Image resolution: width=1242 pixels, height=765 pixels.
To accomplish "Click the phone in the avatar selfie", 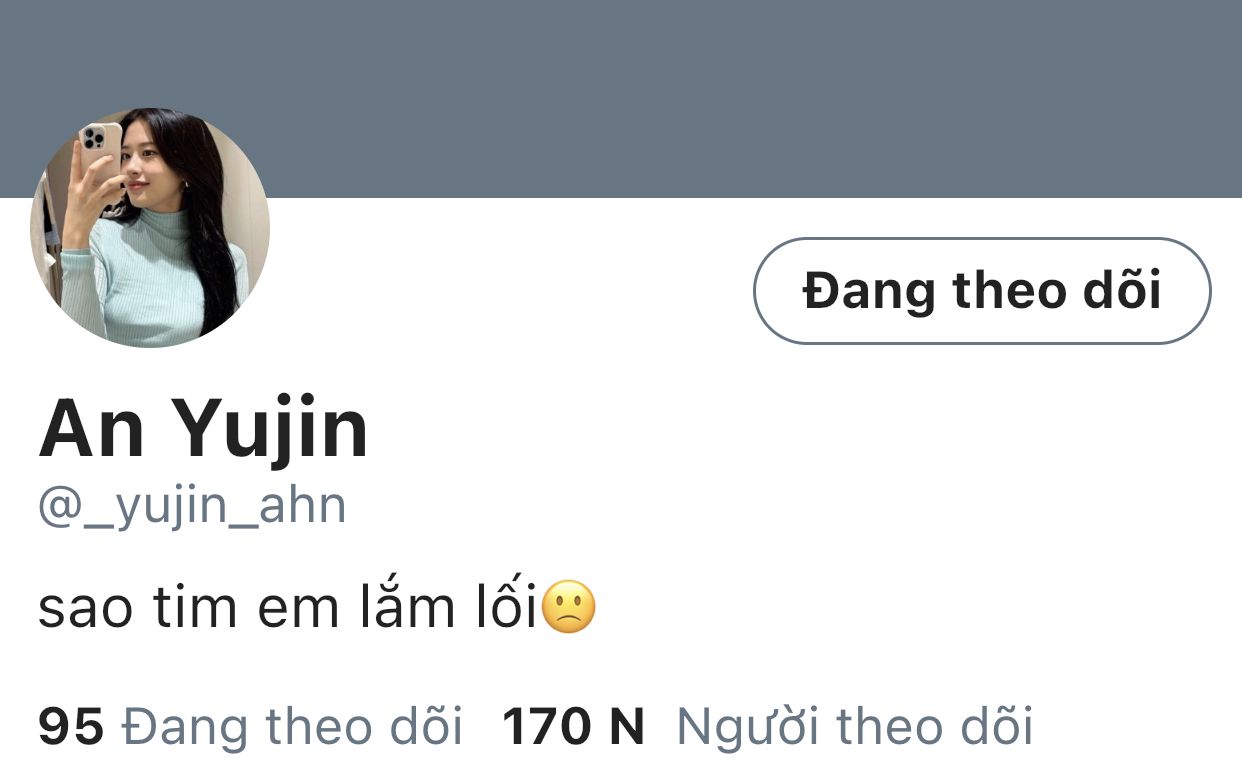I will click(x=100, y=153).
